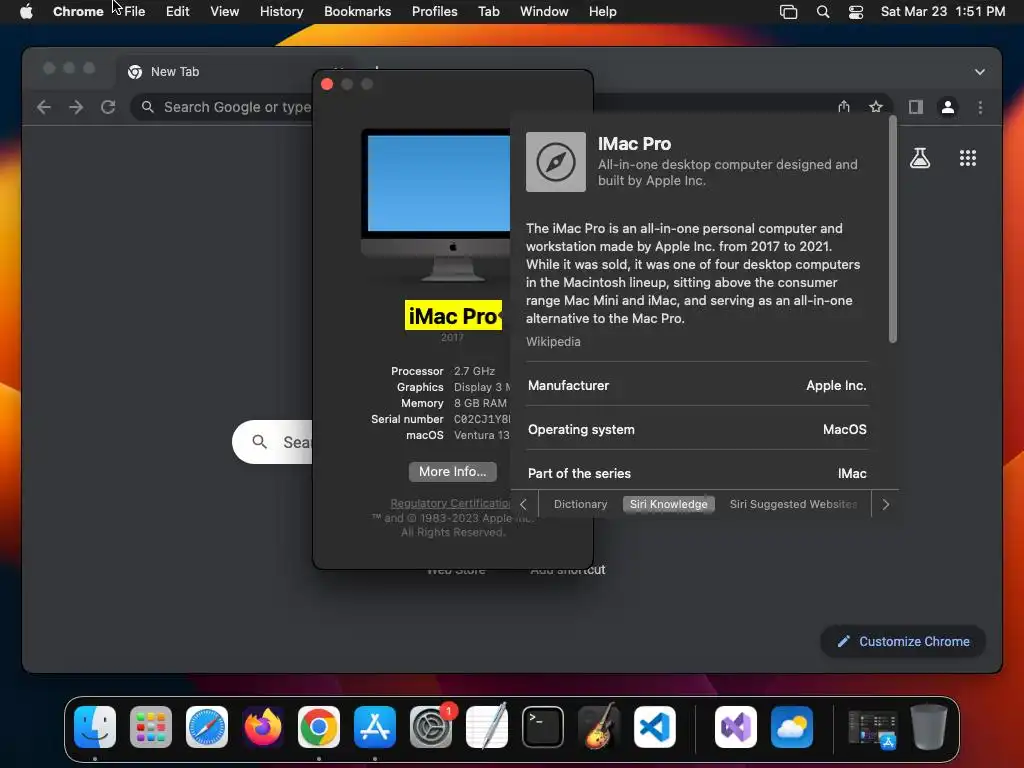The image size is (1024, 768).
Task: Open the Edit menu
Action: point(177,12)
